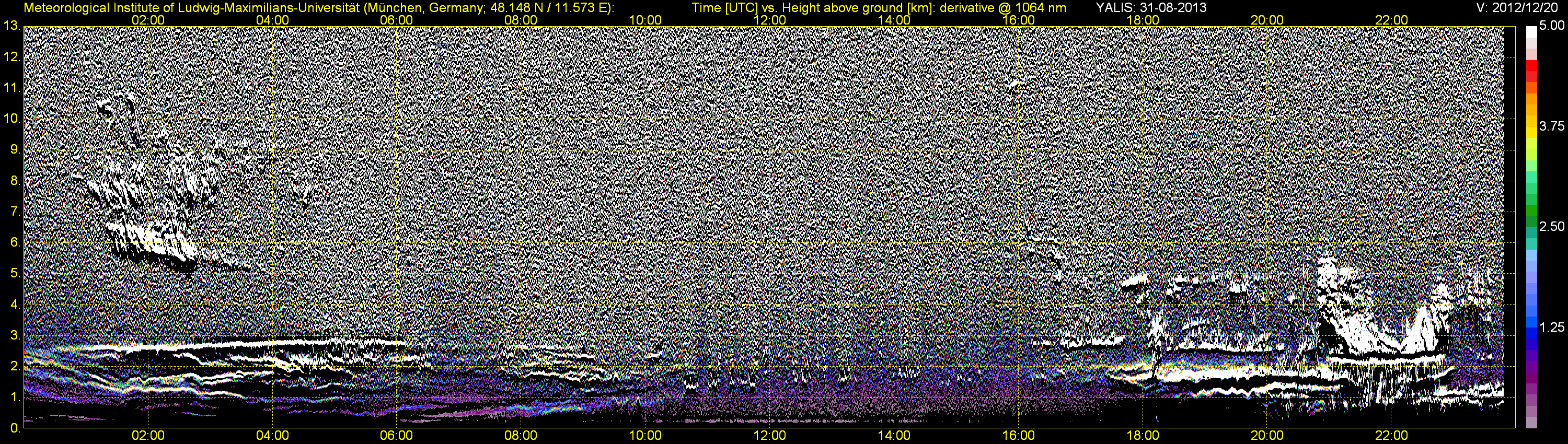Click the 2.50 value on the color scale
The width and height of the screenshot is (1568, 444).
pyautogui.click(x=1552, y=227)
